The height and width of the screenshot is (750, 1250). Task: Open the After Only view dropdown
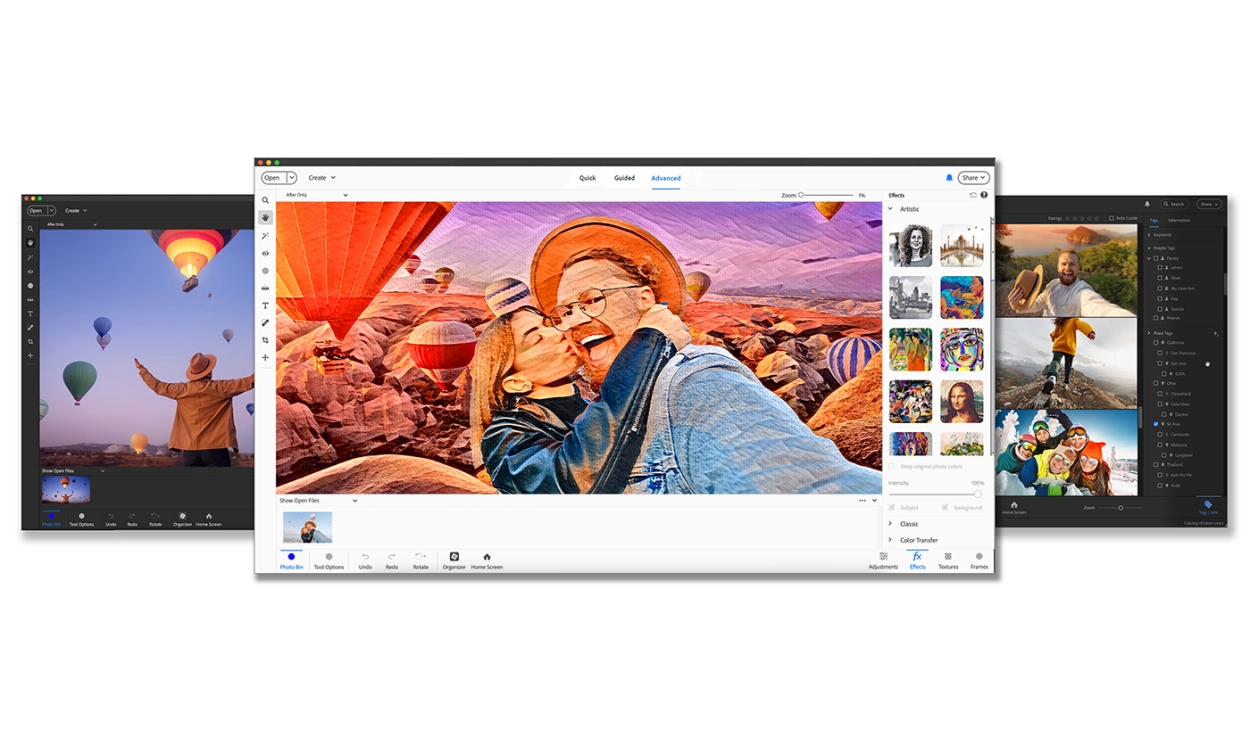coord(316,195)
